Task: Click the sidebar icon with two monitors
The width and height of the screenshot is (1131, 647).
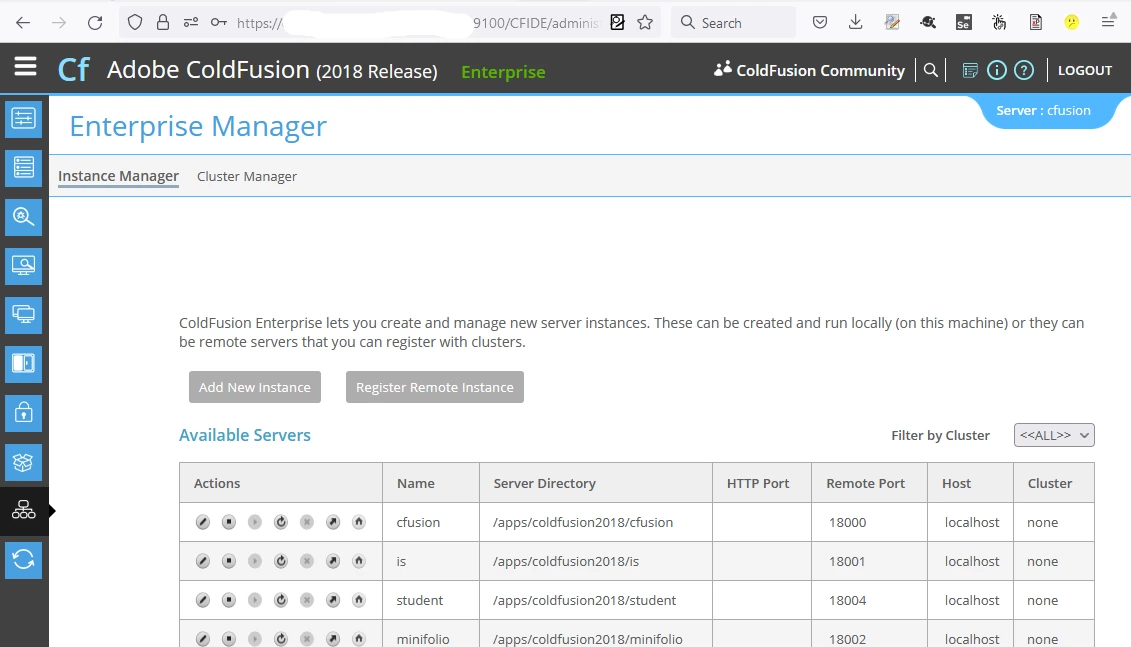Action: coord(24,315)
